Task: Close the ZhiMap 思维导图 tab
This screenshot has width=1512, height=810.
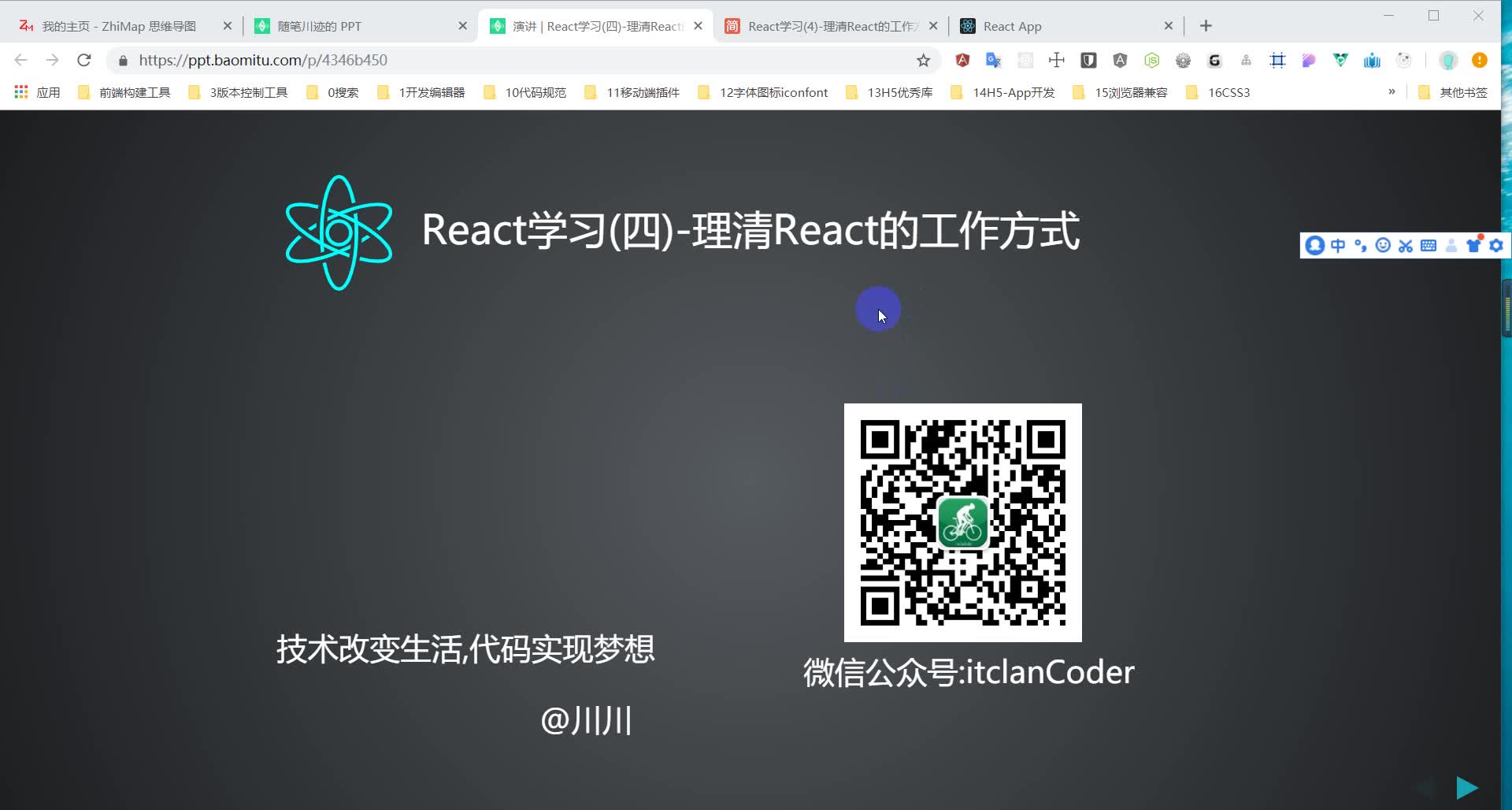Action: 228,26
